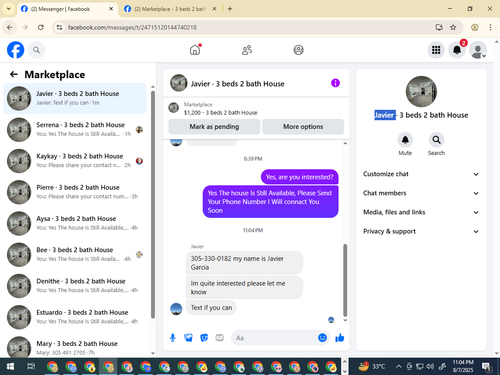
Task: Open the Friends icon in top navigation
Action: (247, 50)
